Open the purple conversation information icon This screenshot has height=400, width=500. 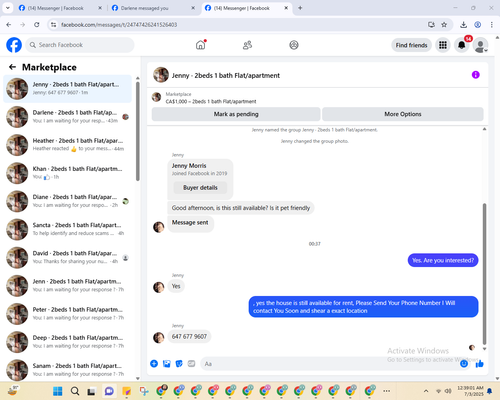click(x=476, y=75)
